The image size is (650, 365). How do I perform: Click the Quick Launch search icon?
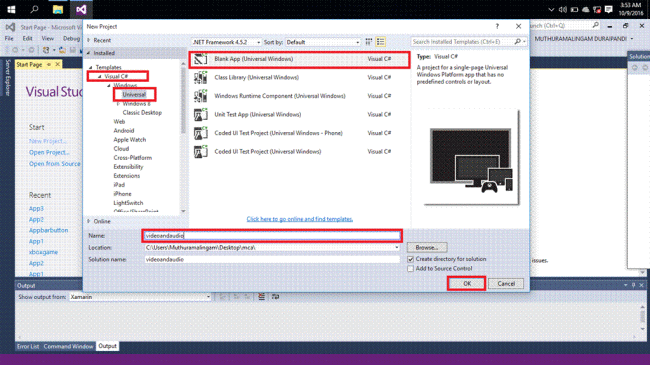pos(596,25)
